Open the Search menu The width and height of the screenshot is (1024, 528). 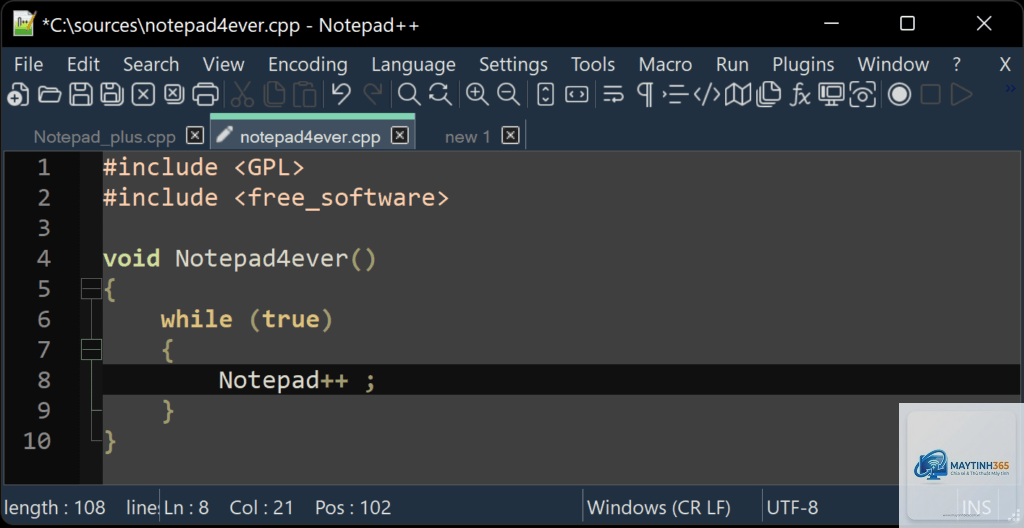(x=151, y=64)
